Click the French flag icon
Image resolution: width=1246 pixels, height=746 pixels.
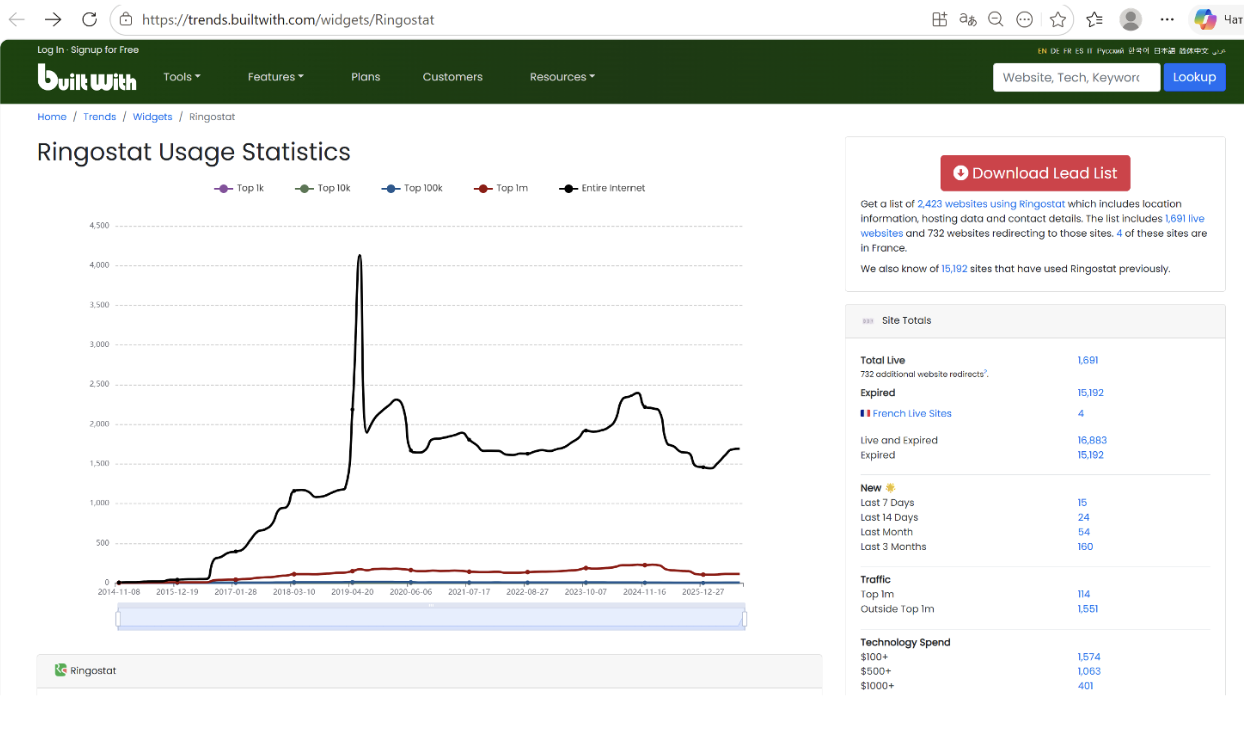865,413
